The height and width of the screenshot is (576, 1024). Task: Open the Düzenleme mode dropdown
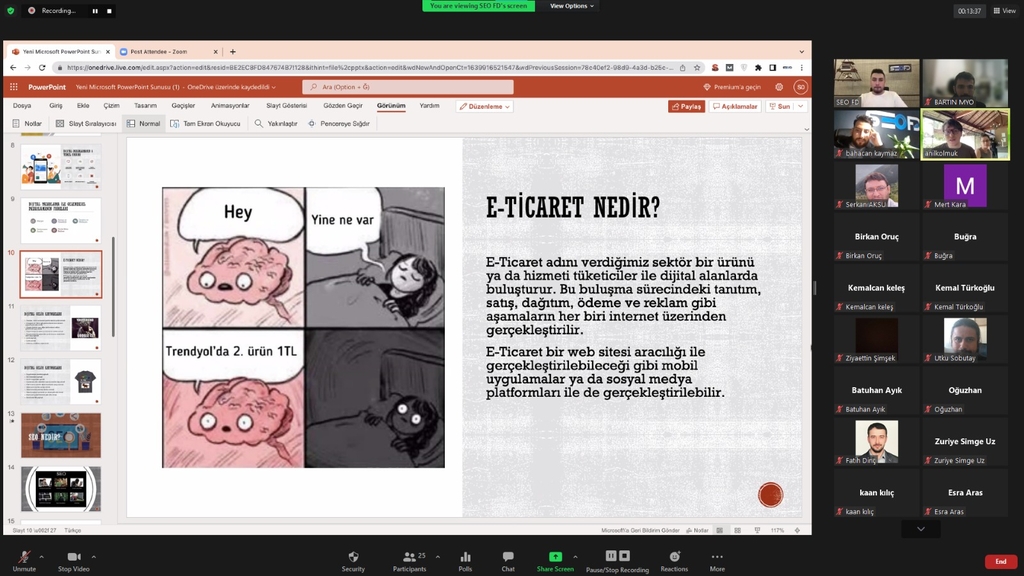coord(485,106)
